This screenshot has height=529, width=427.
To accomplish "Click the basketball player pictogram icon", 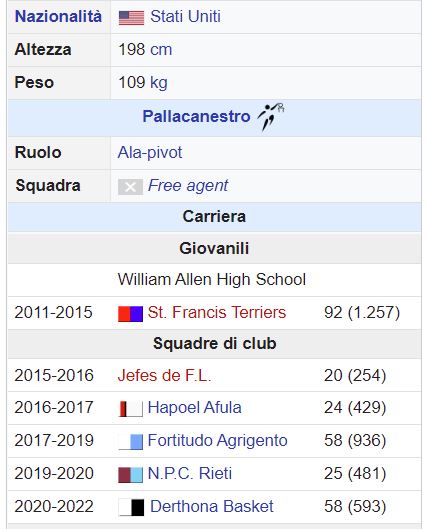I will tap(271, 116).
